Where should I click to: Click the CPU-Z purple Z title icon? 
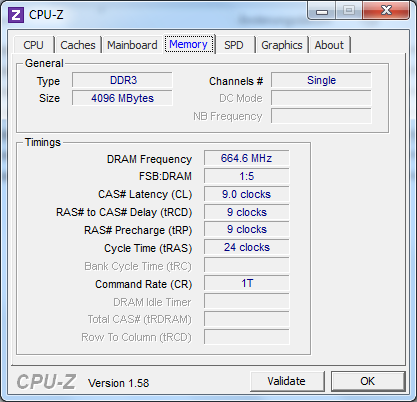coord(16,15)
